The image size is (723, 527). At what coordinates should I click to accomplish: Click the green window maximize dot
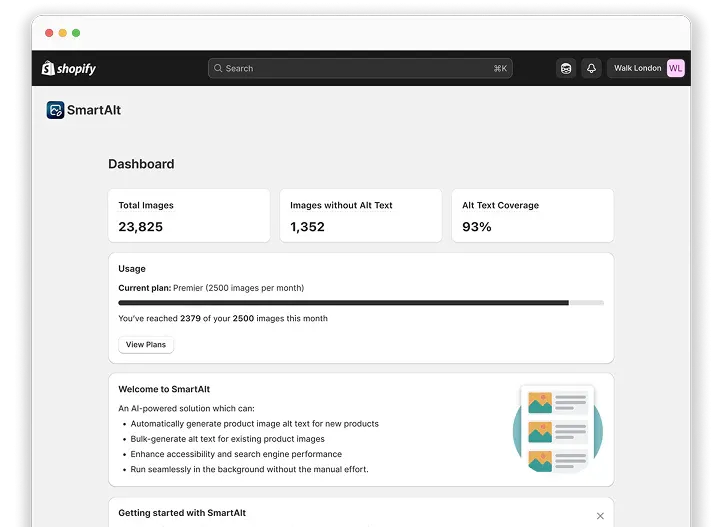76,33
